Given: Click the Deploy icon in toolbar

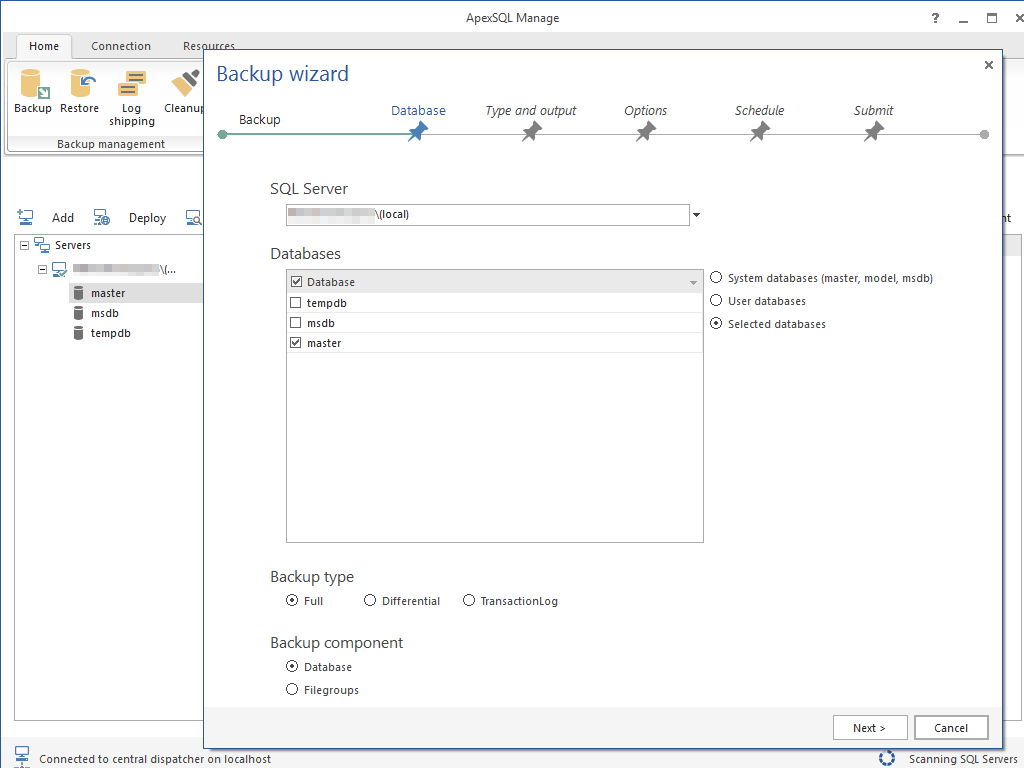Looking at the screenshot, I should (x=101, y=217).
